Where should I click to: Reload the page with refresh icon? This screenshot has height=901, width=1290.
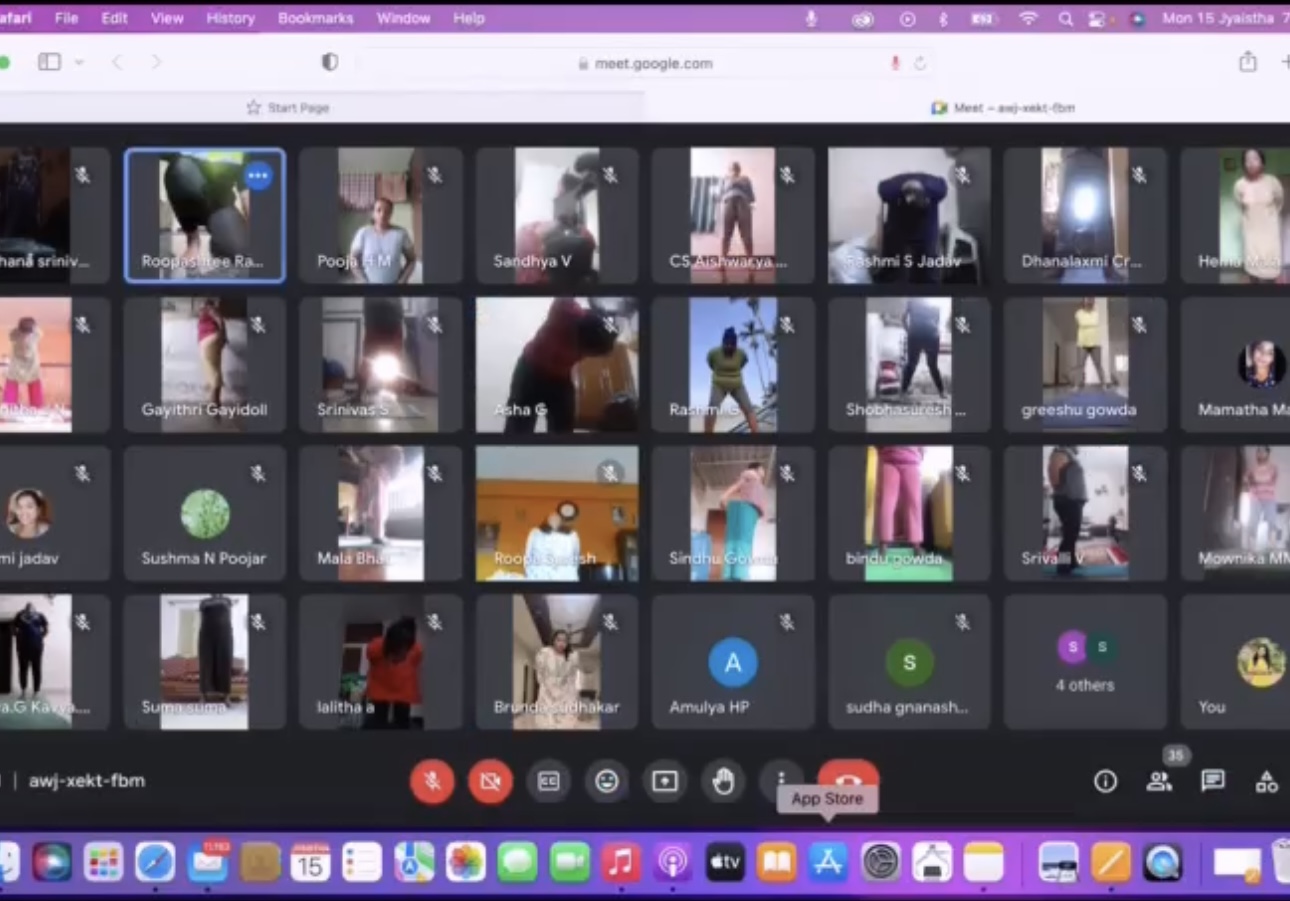click(920, 63)
